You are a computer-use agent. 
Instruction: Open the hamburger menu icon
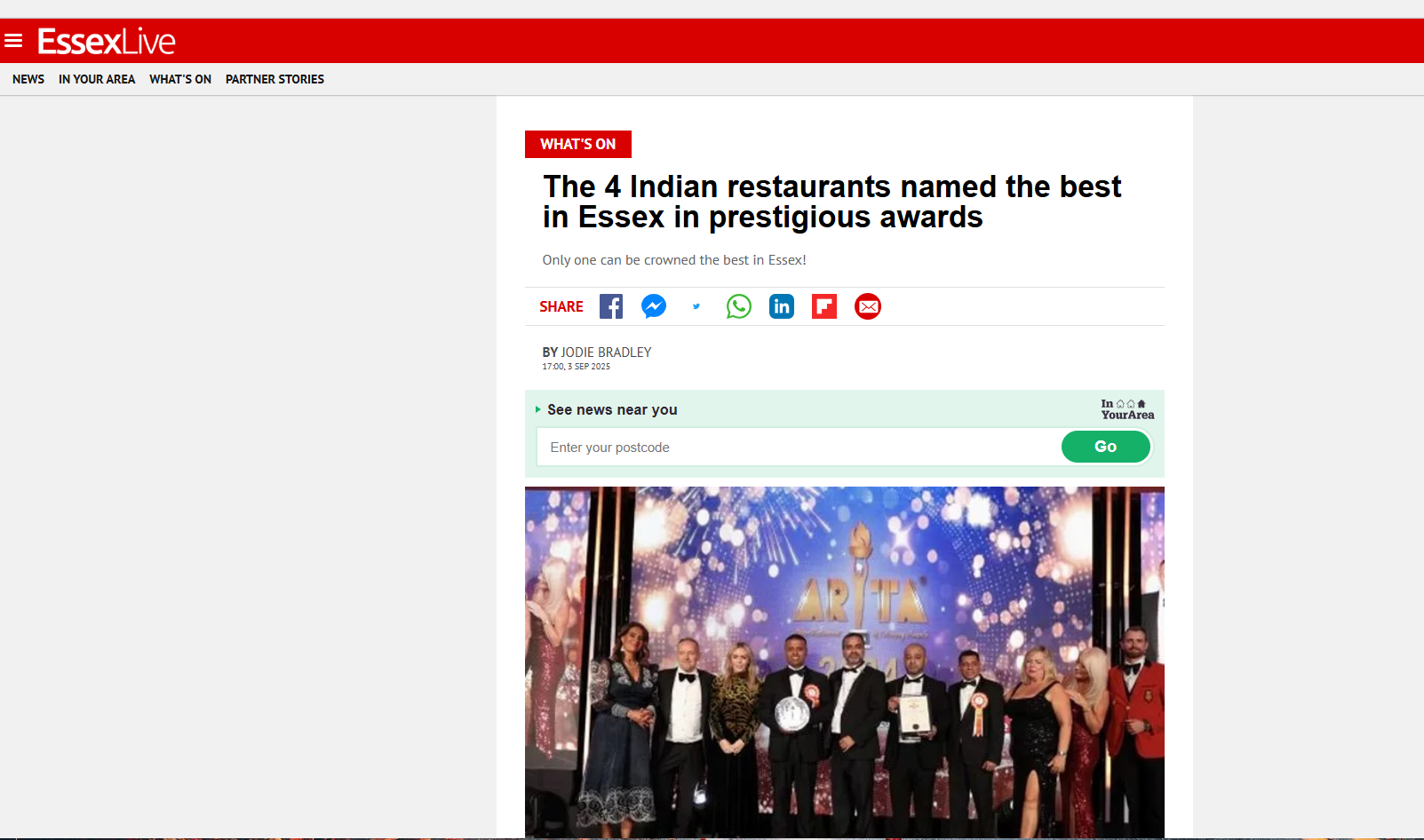(13, 41)
